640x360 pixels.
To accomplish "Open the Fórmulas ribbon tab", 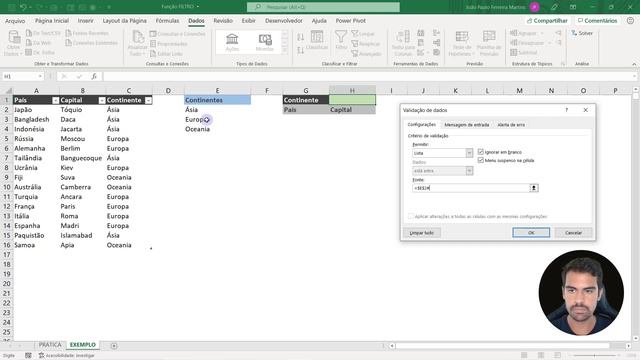I will (x=167, y=21).
